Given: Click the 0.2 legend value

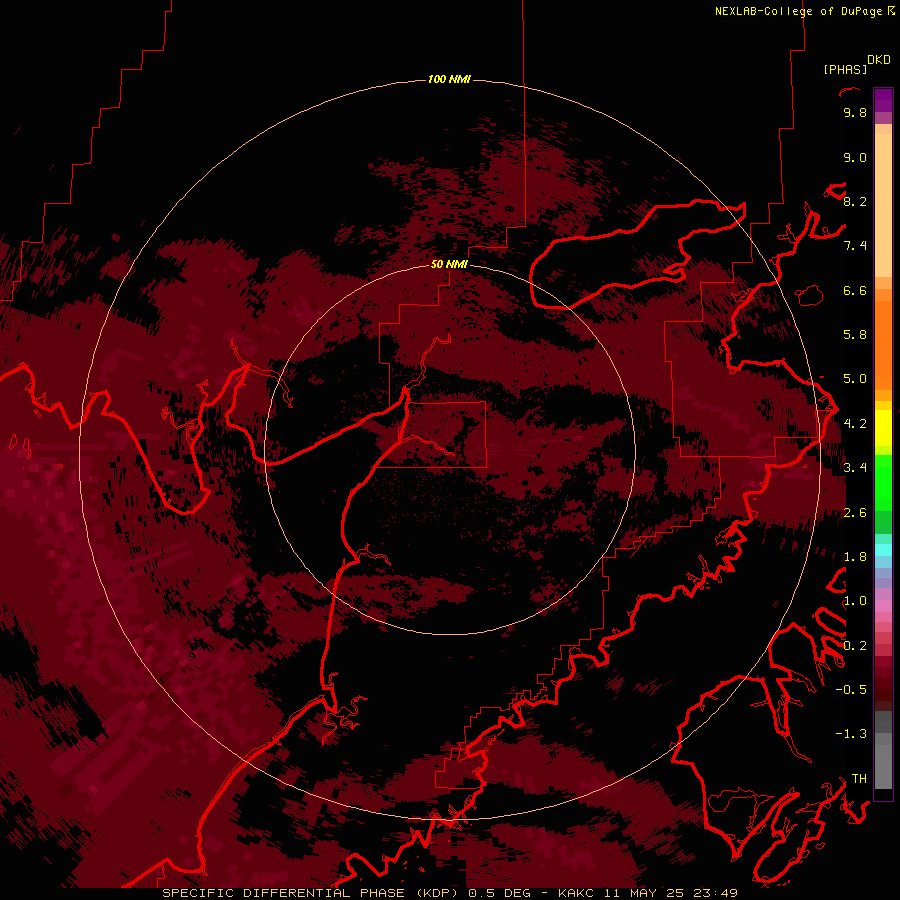Looking at the screenshot, I should click(x=855, y=646).
